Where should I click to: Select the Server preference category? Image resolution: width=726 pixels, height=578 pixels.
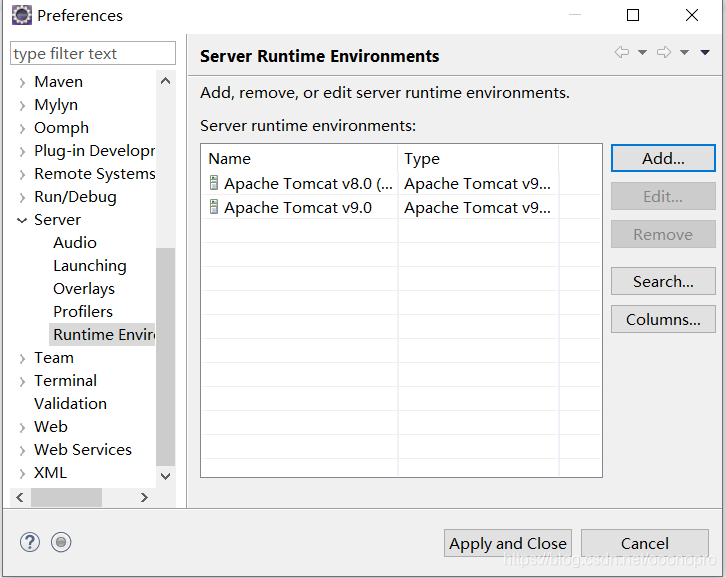click(57, 220)
